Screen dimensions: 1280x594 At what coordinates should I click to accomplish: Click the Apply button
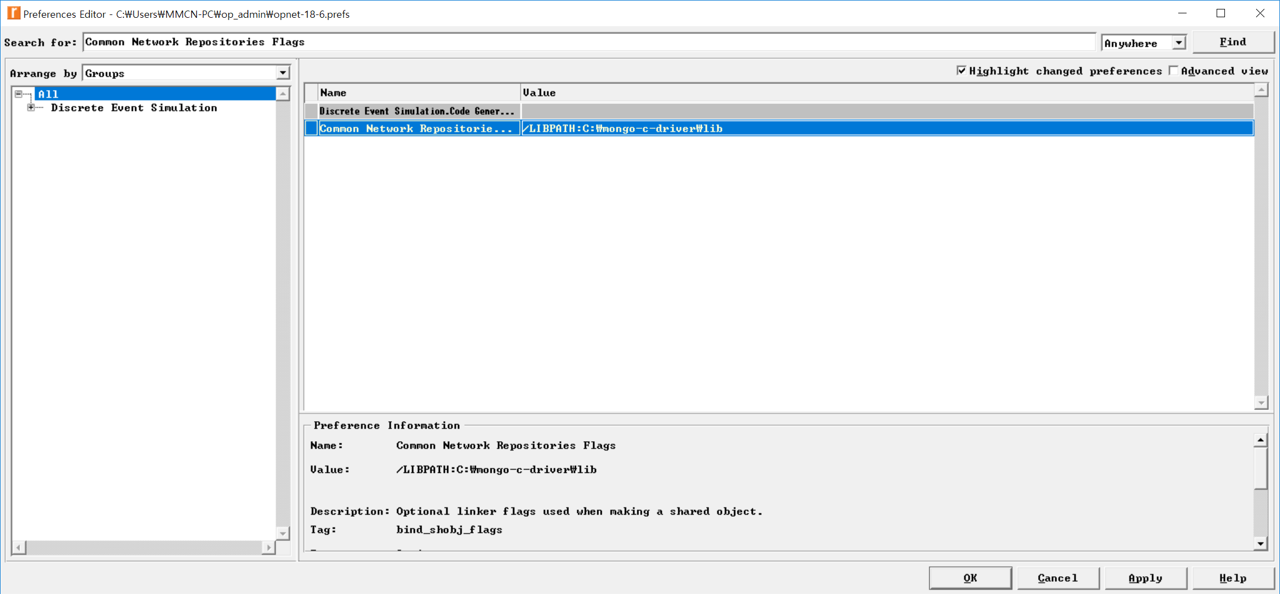1145,577
